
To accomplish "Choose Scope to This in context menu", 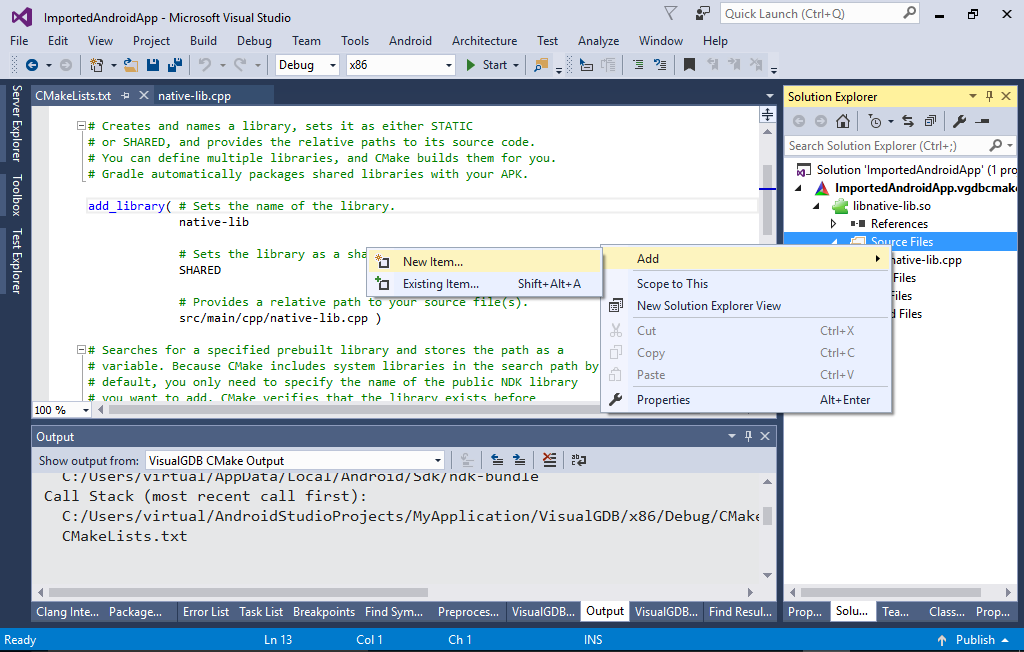I will tap(746, 284).
